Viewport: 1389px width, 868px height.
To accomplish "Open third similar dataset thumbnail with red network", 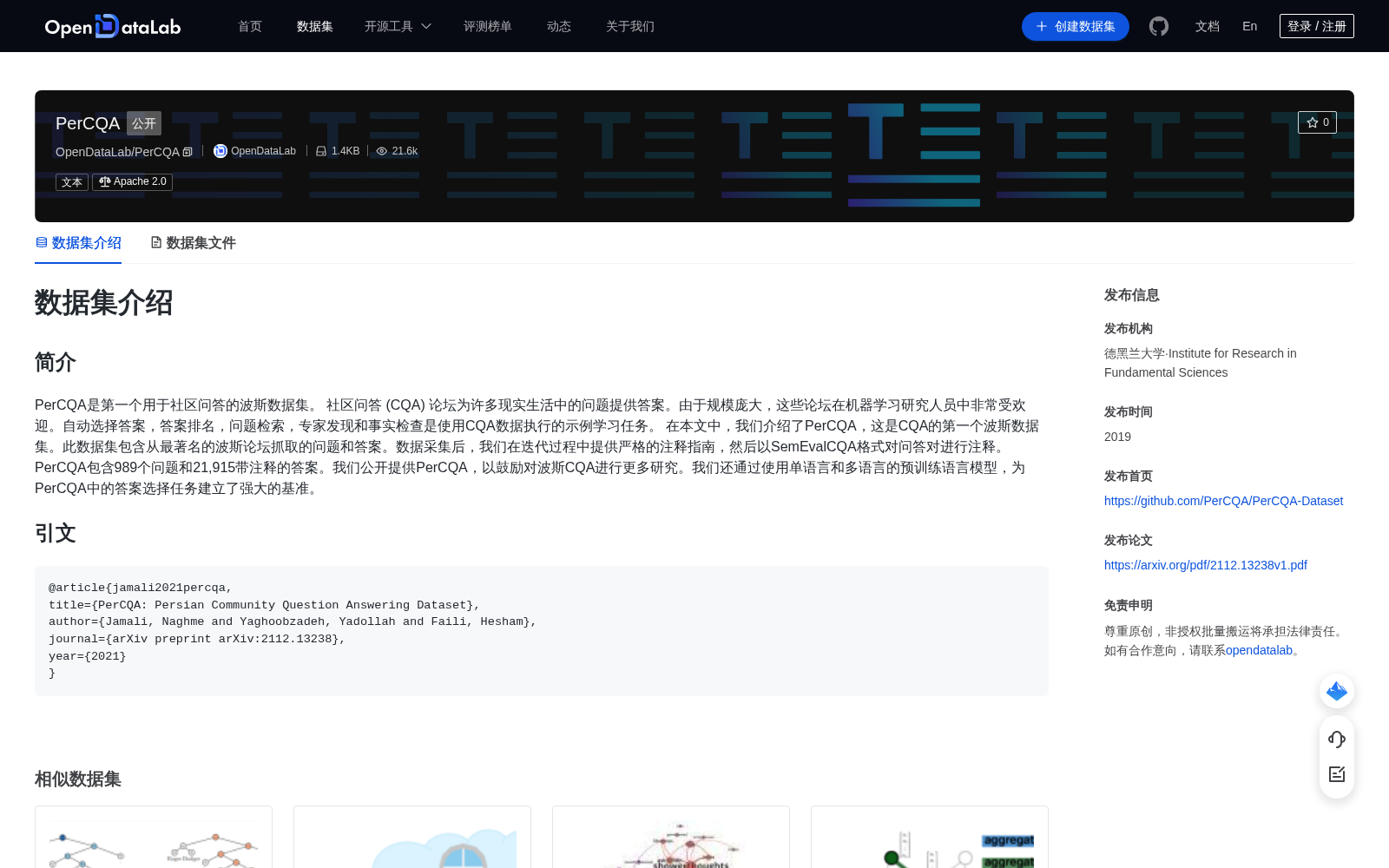I will (x=671, y=838).
